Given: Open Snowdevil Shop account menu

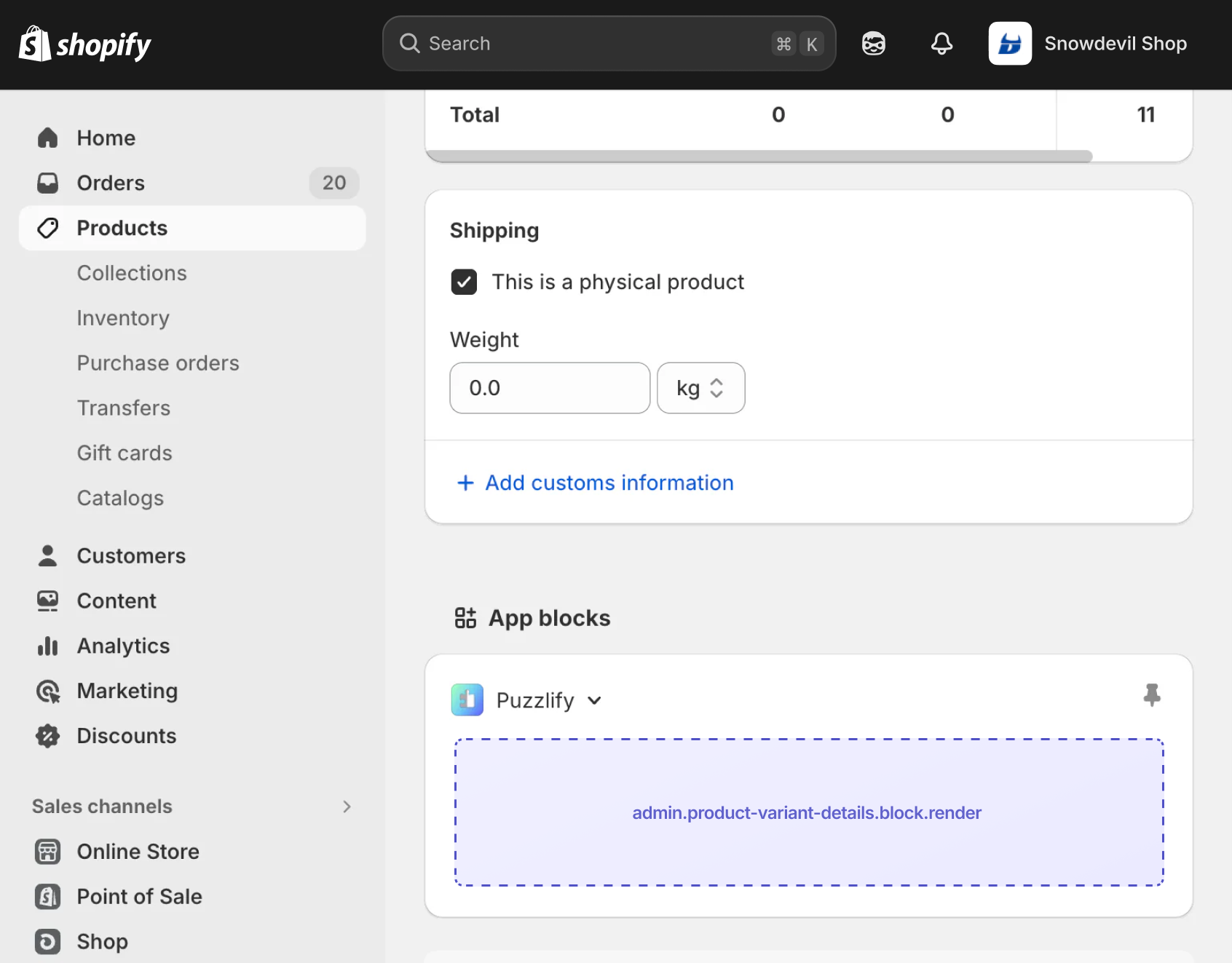Looking at the screenshot, I should coord(1089,44).
